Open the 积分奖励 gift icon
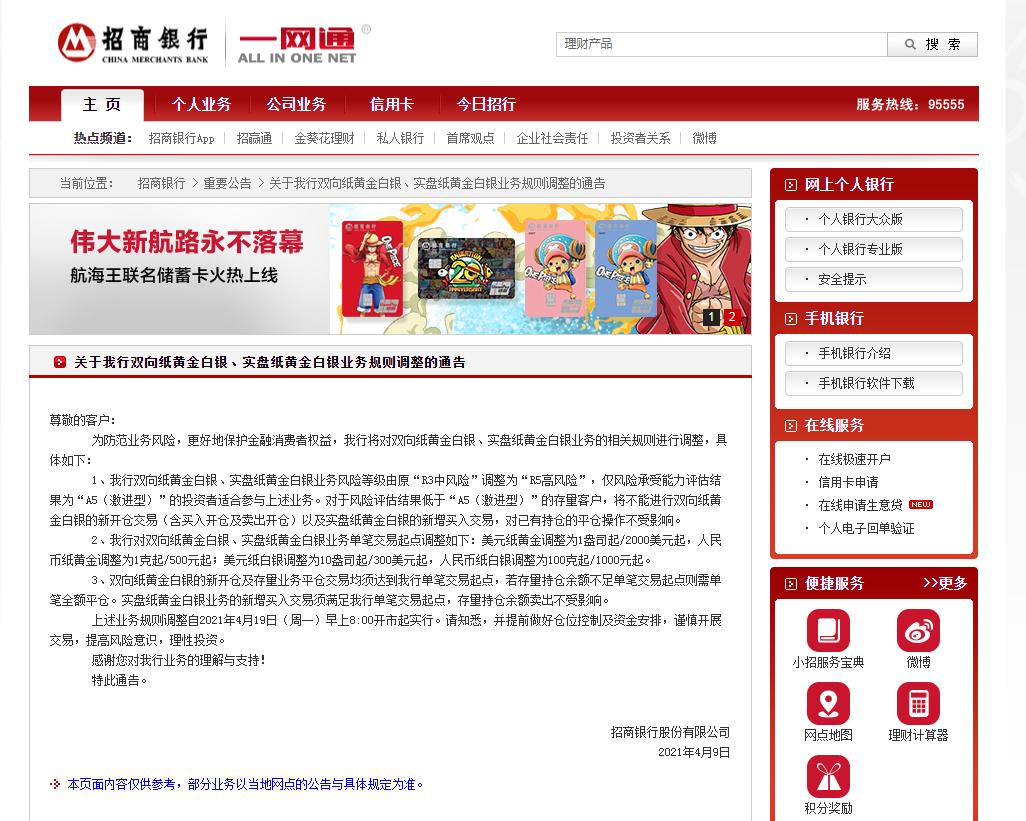 coord(828,777)
